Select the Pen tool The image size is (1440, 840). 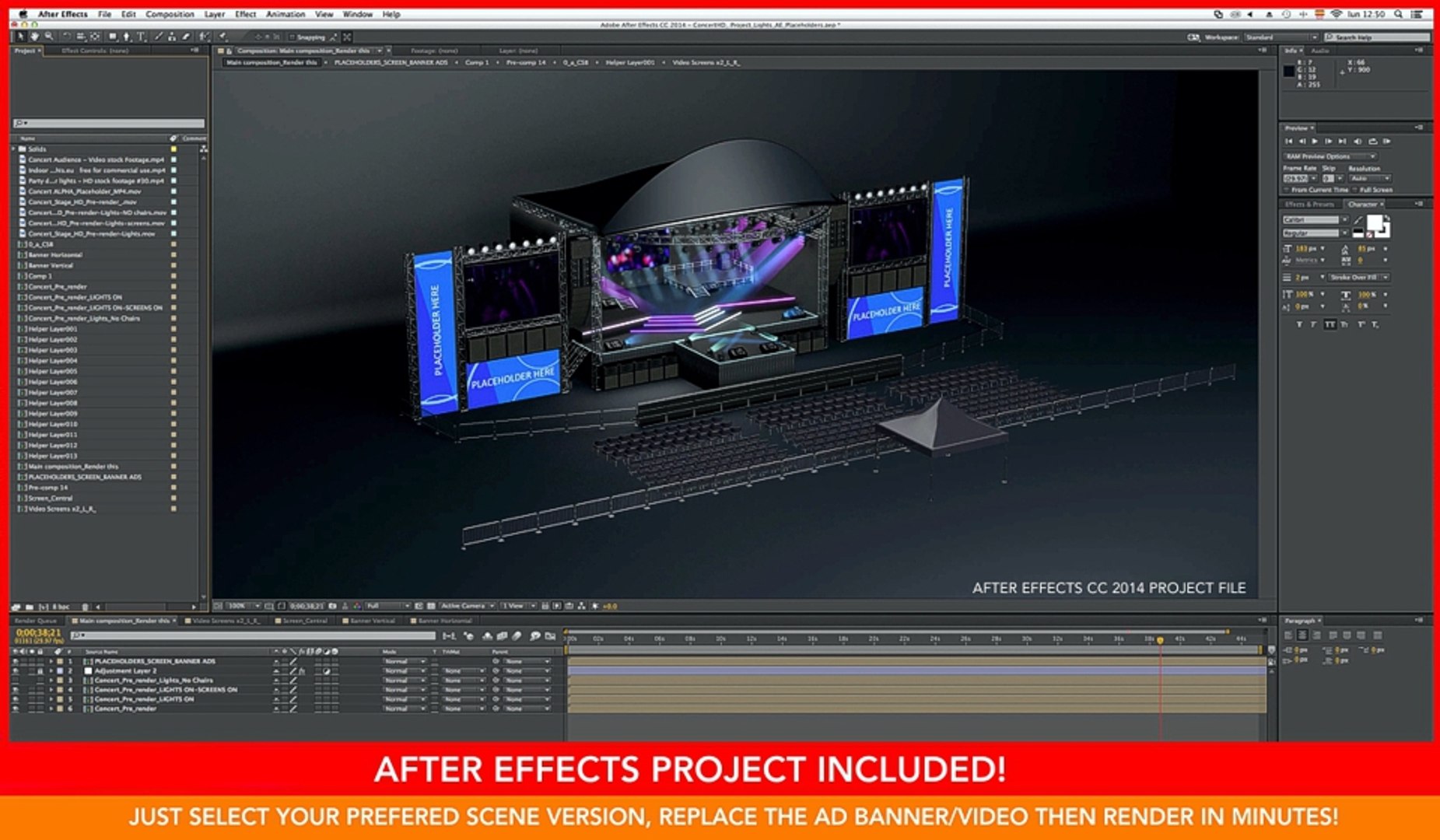pos(126,37)
